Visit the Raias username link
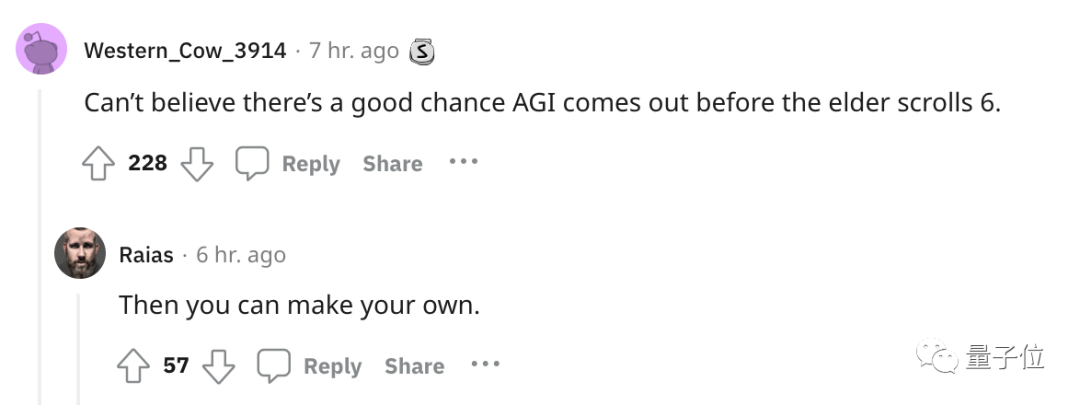Image resolution: width=1080 pixels, height=405 pixels. click(146, 255)
